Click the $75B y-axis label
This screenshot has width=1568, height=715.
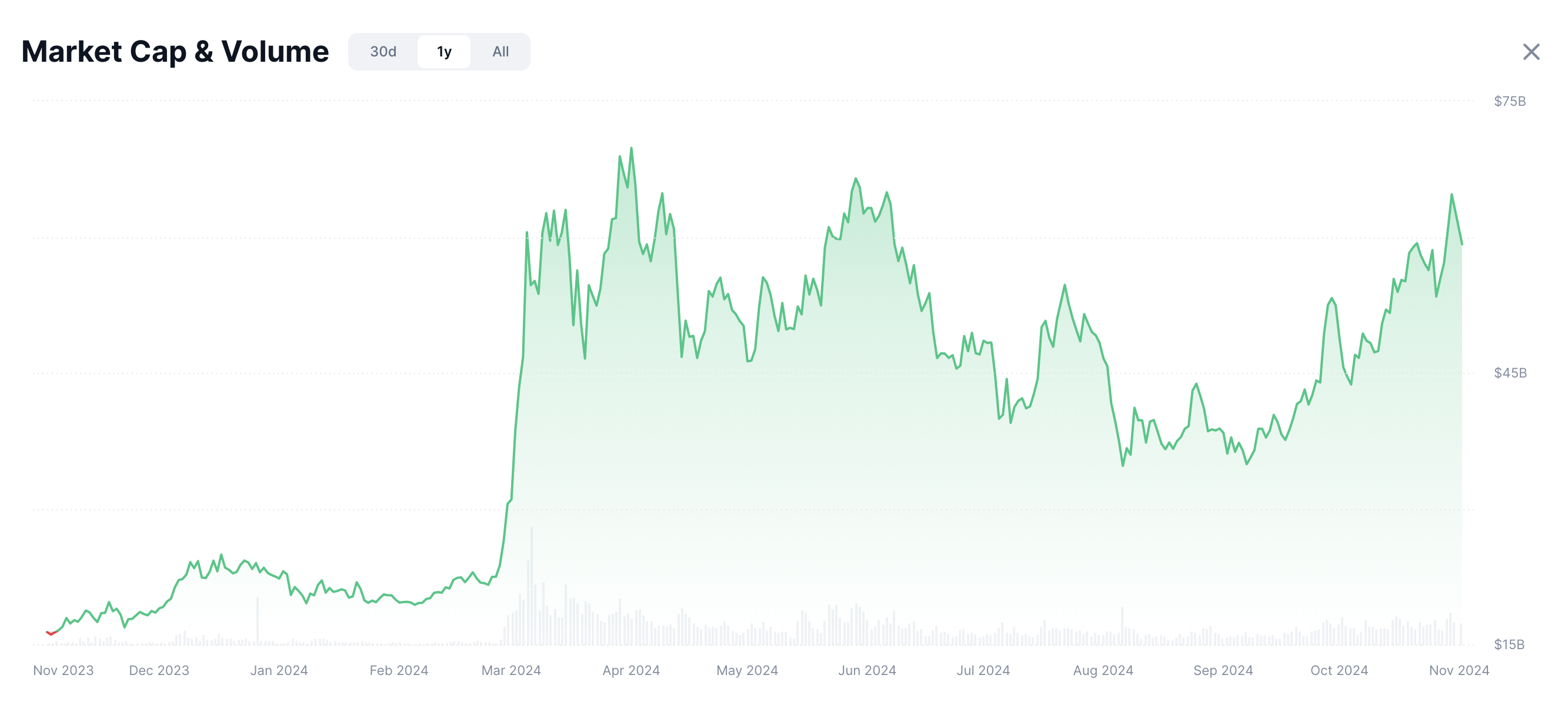click(1510, 101)
